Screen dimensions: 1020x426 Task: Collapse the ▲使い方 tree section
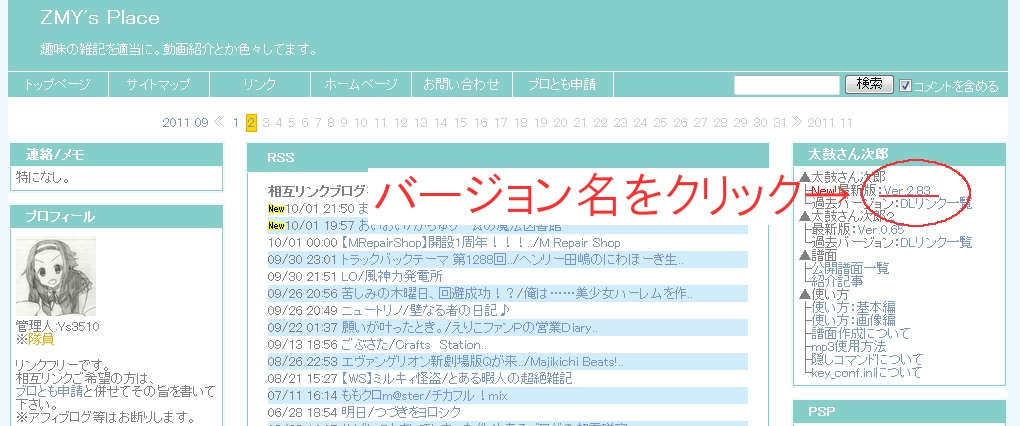click(x=824, y=295)
